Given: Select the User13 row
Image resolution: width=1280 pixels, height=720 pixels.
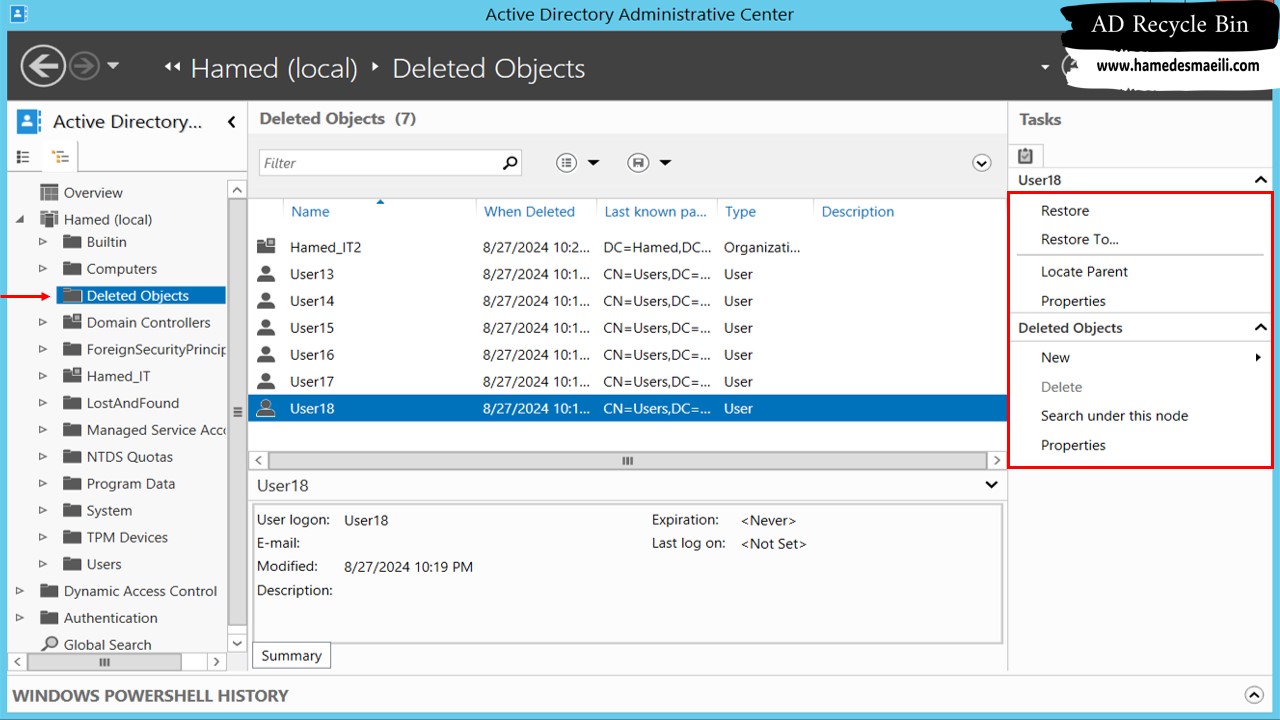Looking at the screenshot, I should coord(626,274).
